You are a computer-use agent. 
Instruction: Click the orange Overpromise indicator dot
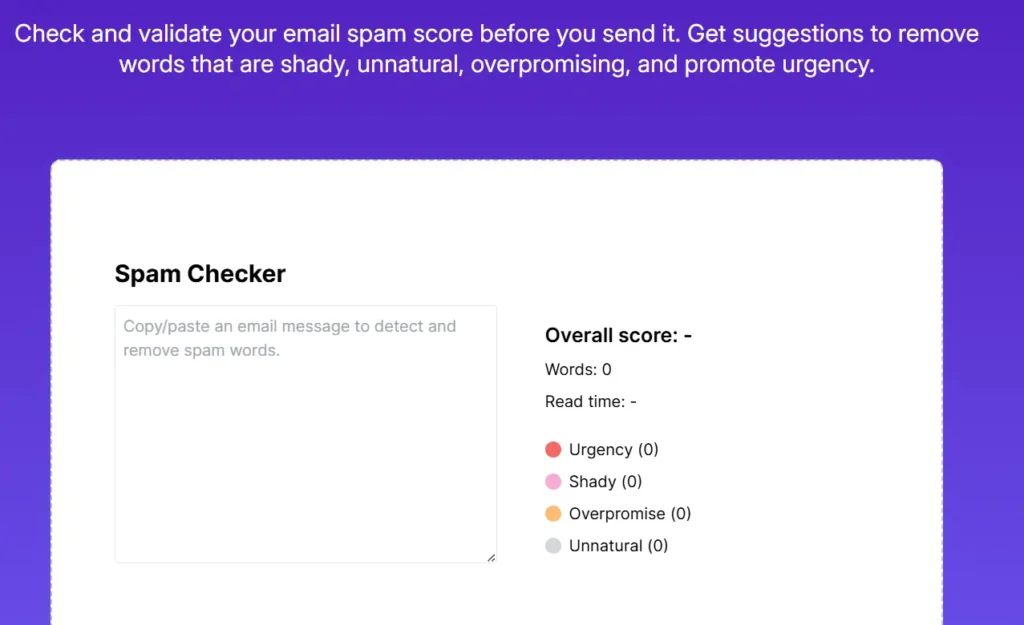[553, 513]
